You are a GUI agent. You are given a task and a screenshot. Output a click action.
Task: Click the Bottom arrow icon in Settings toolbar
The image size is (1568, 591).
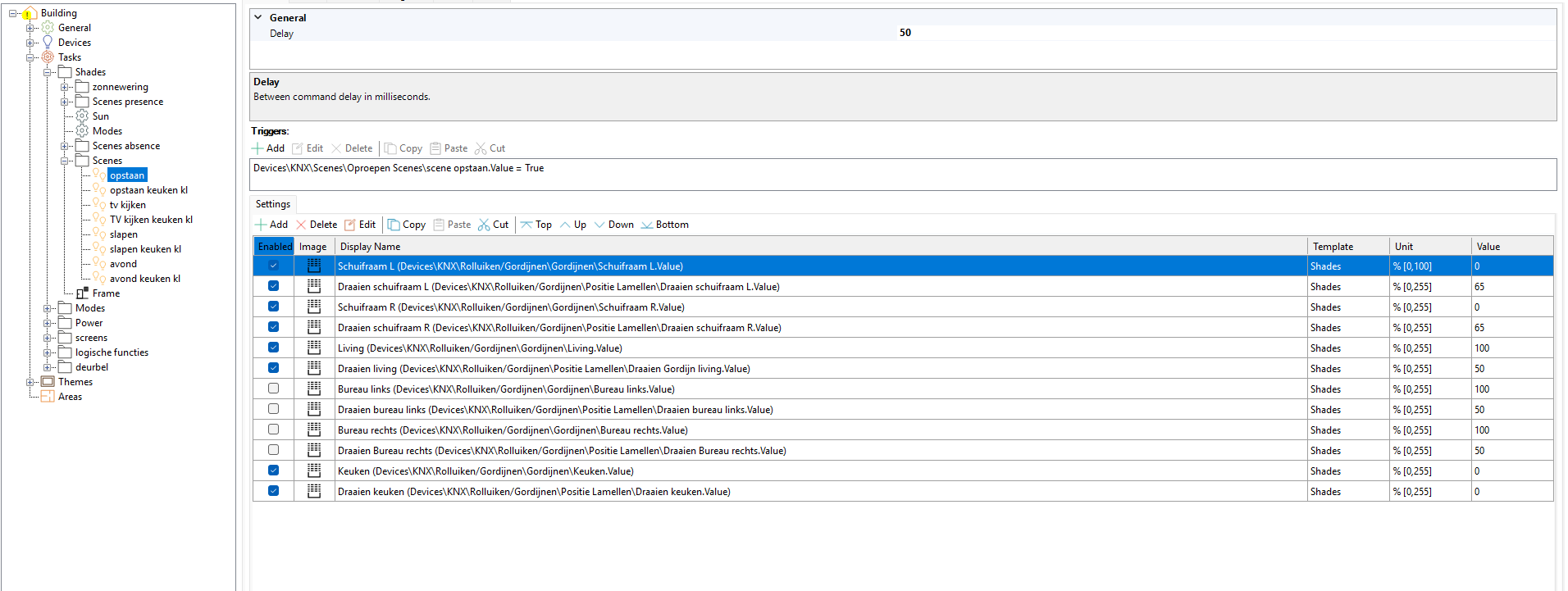click(x=647, y=225)
